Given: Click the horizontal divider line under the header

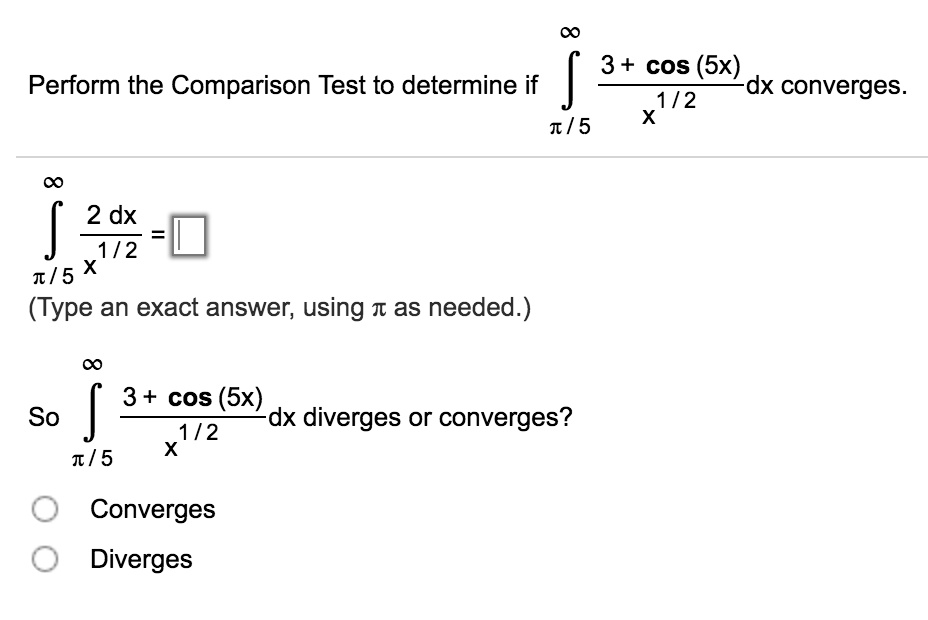Looking at the screenshot, I should click(472, 157).
